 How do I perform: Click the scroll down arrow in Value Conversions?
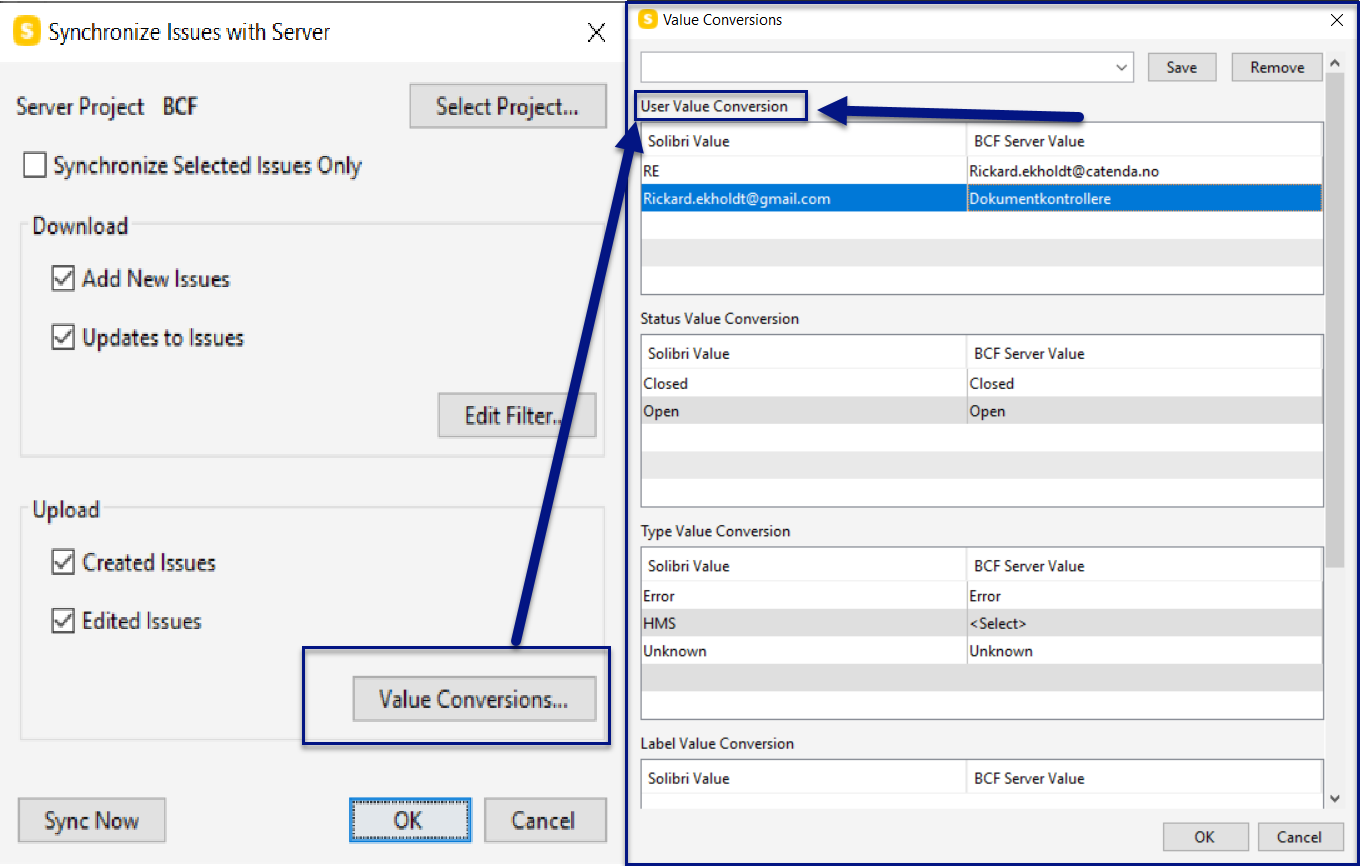pos(1335,799)
